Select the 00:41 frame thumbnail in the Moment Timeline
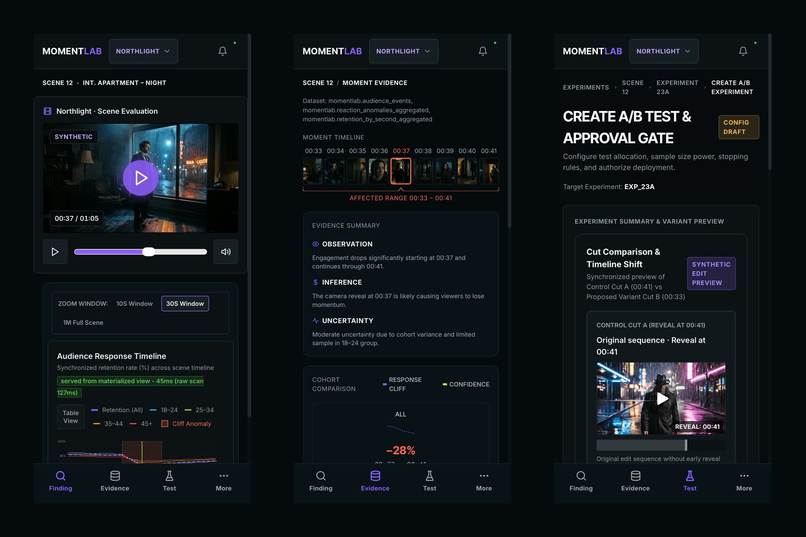The width and height of the screenshot is (806, 537). point(489,171)
